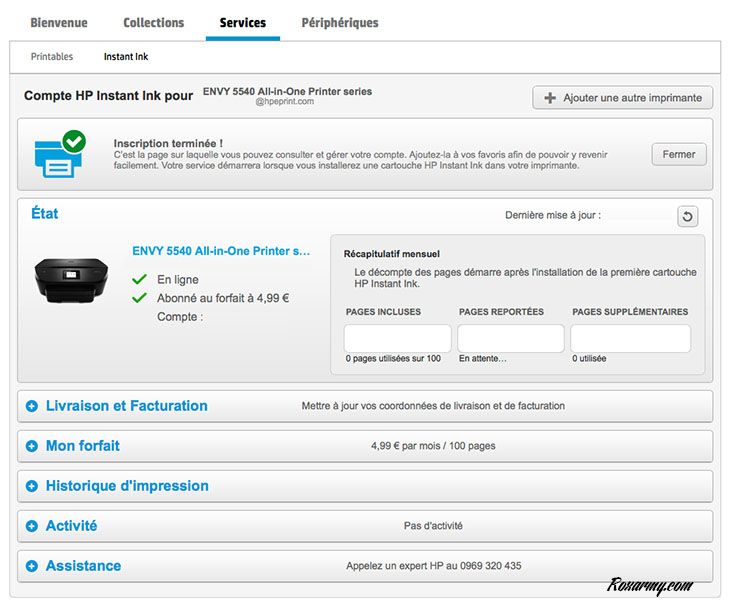The height and width of the screenshot is (600, 729).
Task: Dismiss the notice with Fermer button
Action: click(679, 155)
